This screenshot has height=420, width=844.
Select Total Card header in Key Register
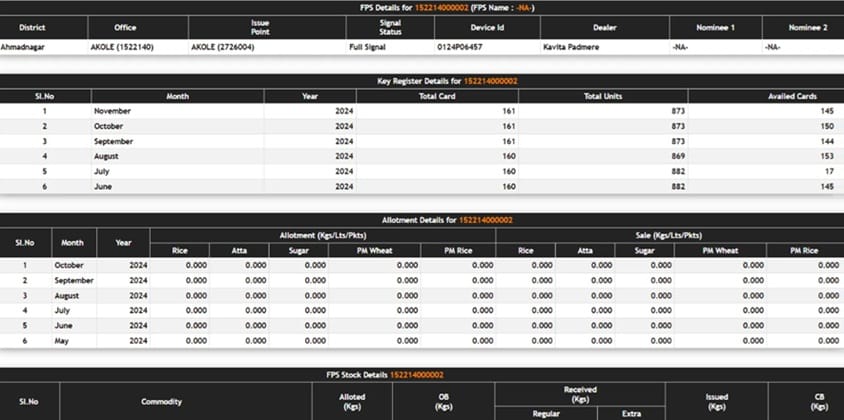tap(437, 96)
